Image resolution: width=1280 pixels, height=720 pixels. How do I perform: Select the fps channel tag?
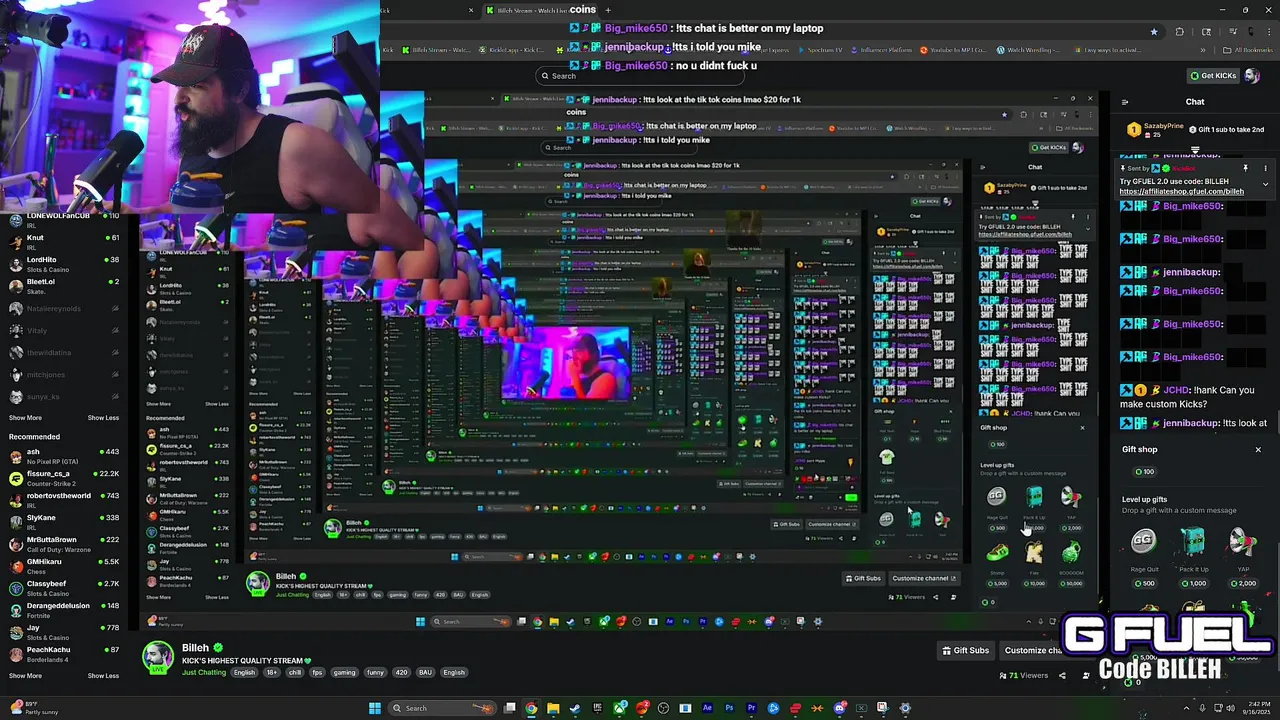pos(317,672)
